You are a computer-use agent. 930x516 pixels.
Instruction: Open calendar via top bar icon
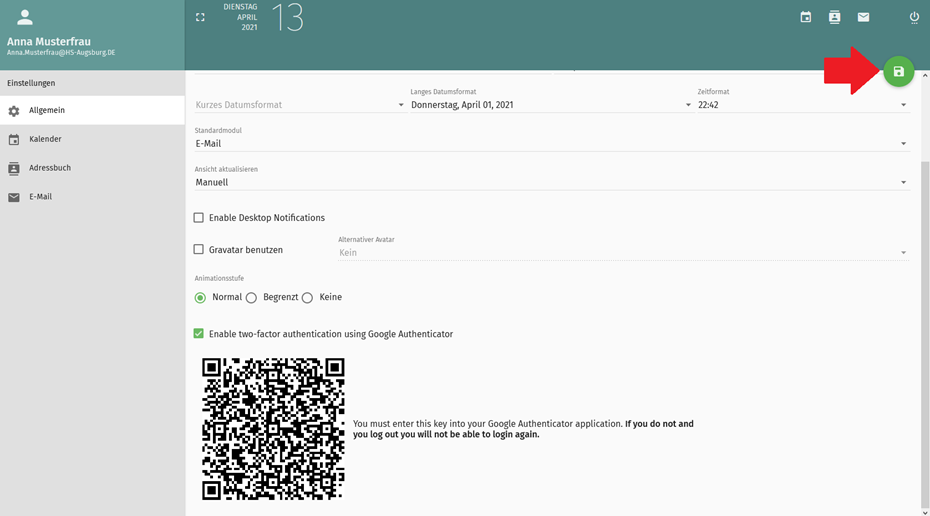point(806,17)
